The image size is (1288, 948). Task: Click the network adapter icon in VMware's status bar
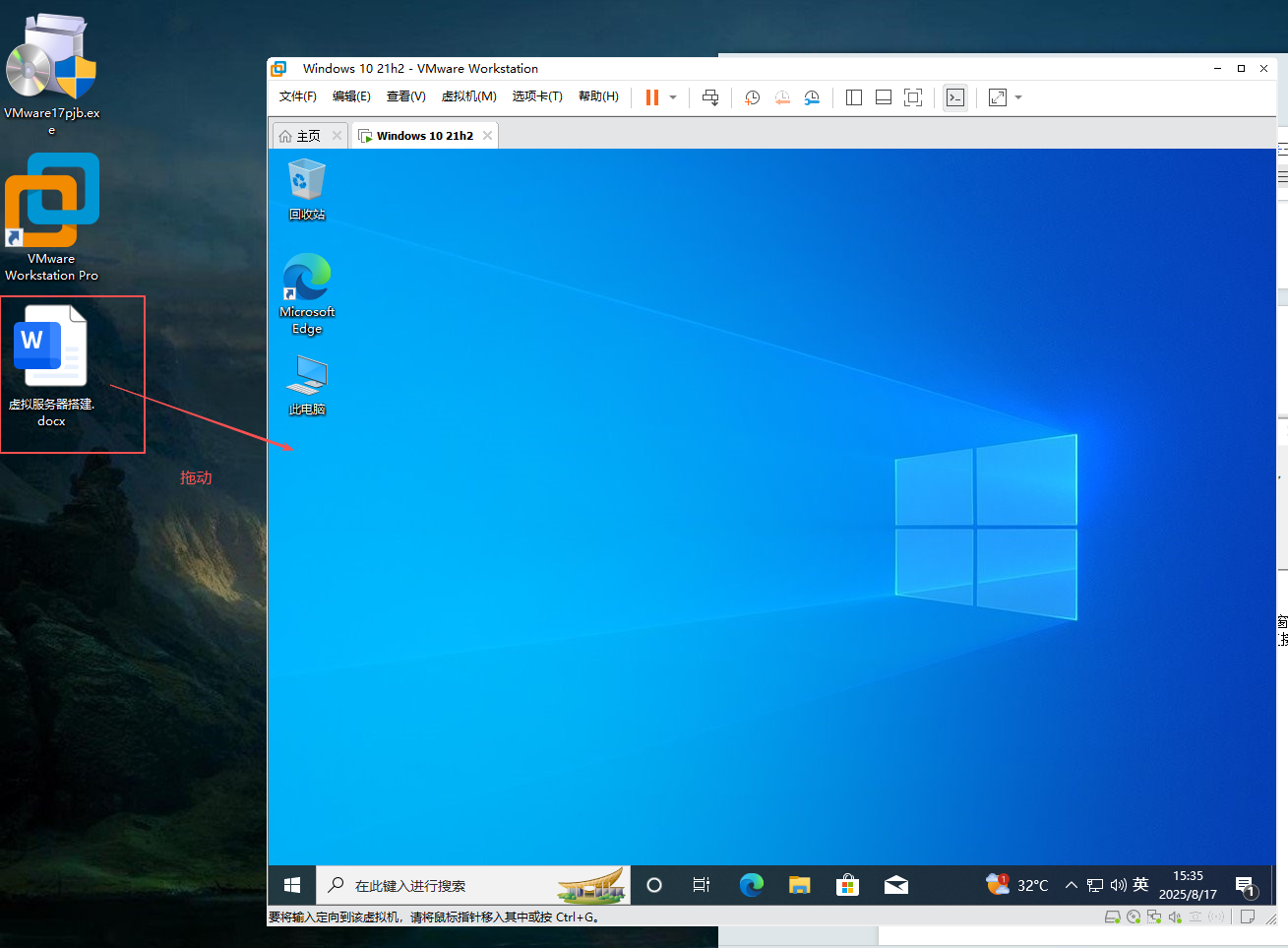[x=1153, y=916]
